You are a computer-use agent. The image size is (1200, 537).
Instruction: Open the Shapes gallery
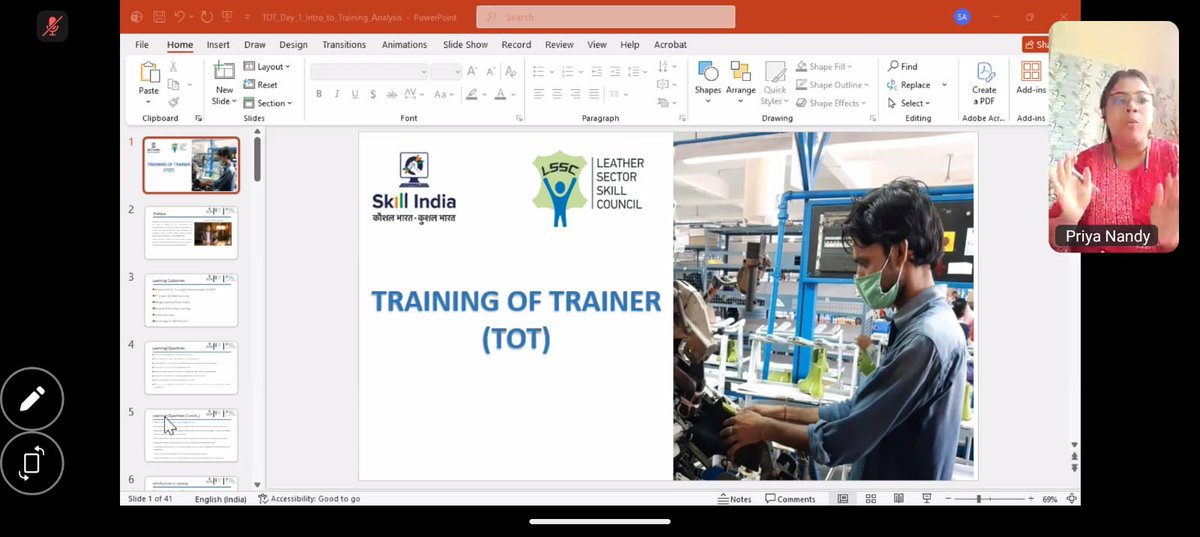point(708,81)
